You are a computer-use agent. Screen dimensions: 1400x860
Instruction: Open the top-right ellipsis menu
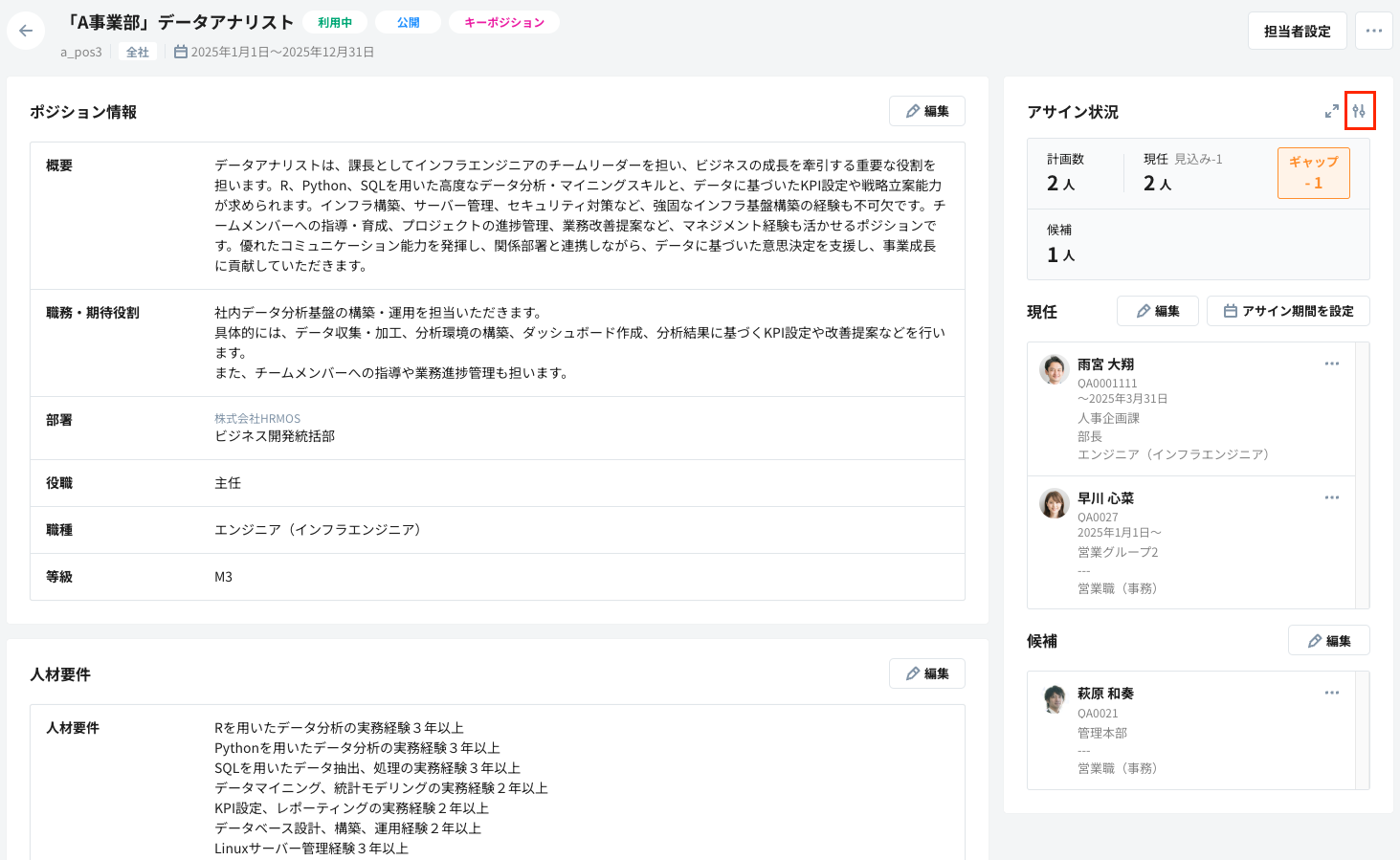tap(1374, 30)
